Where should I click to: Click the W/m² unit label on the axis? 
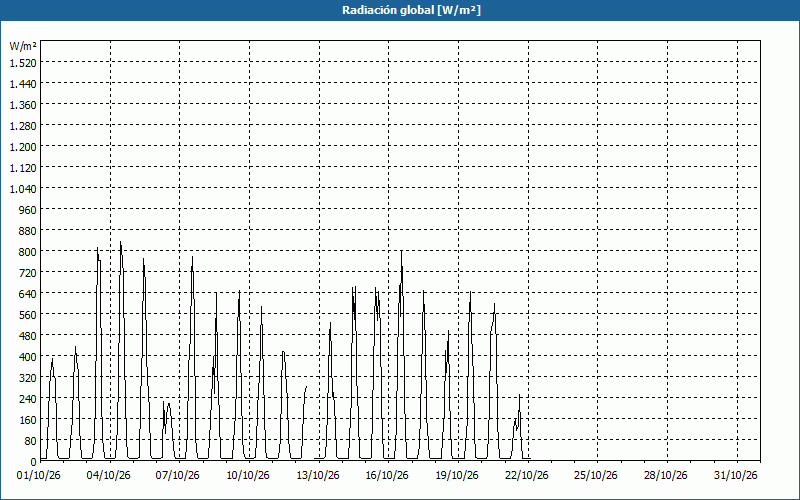(x=23, y=46)
